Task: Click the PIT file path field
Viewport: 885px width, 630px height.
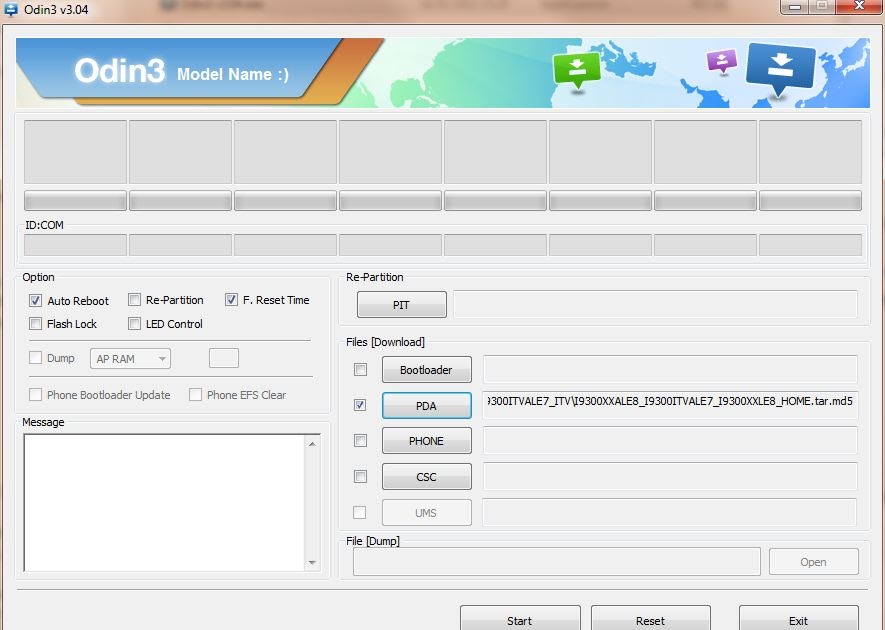Action: (655, 305)
